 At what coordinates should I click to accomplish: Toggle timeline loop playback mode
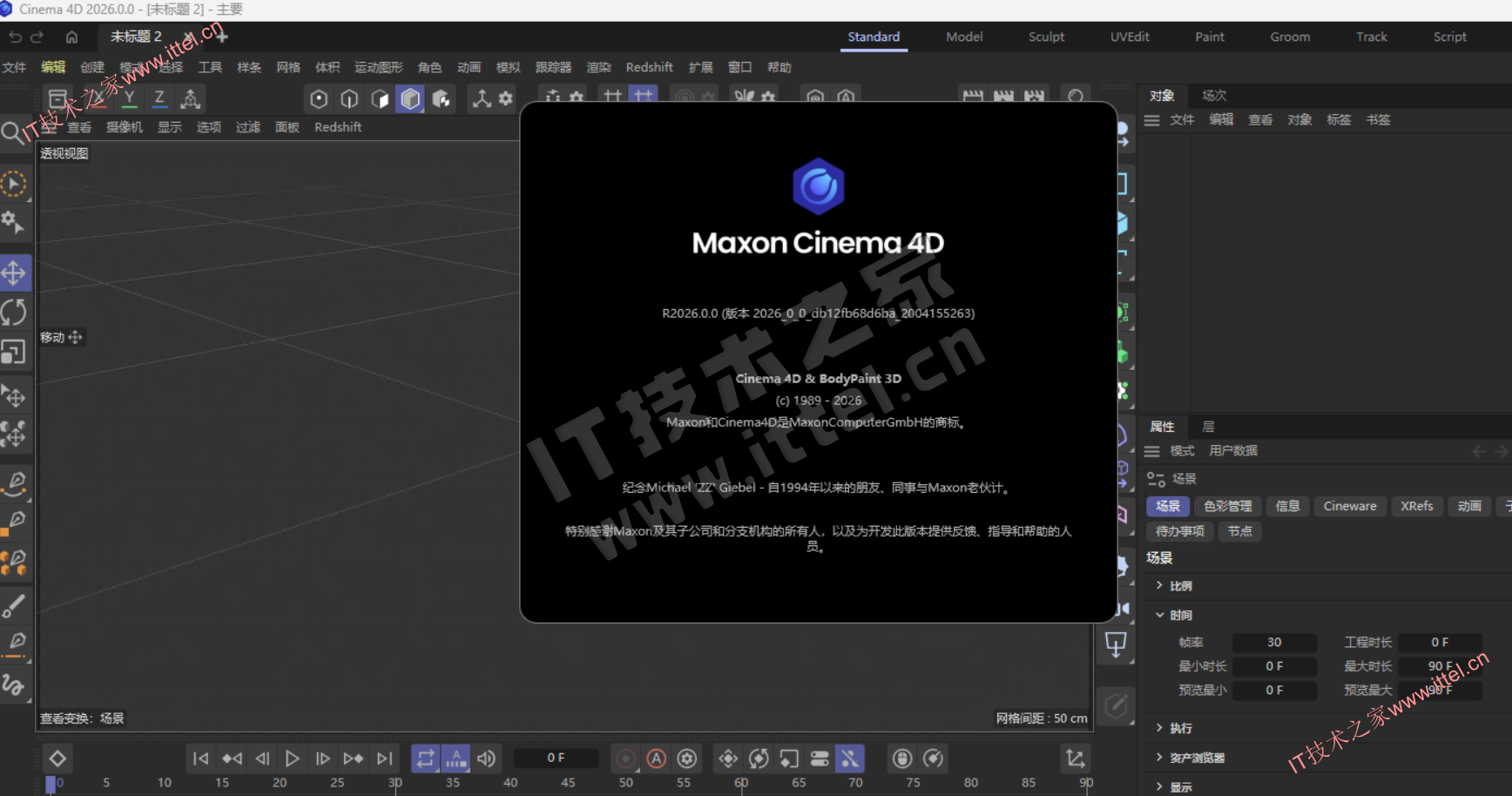pos(425,759)
